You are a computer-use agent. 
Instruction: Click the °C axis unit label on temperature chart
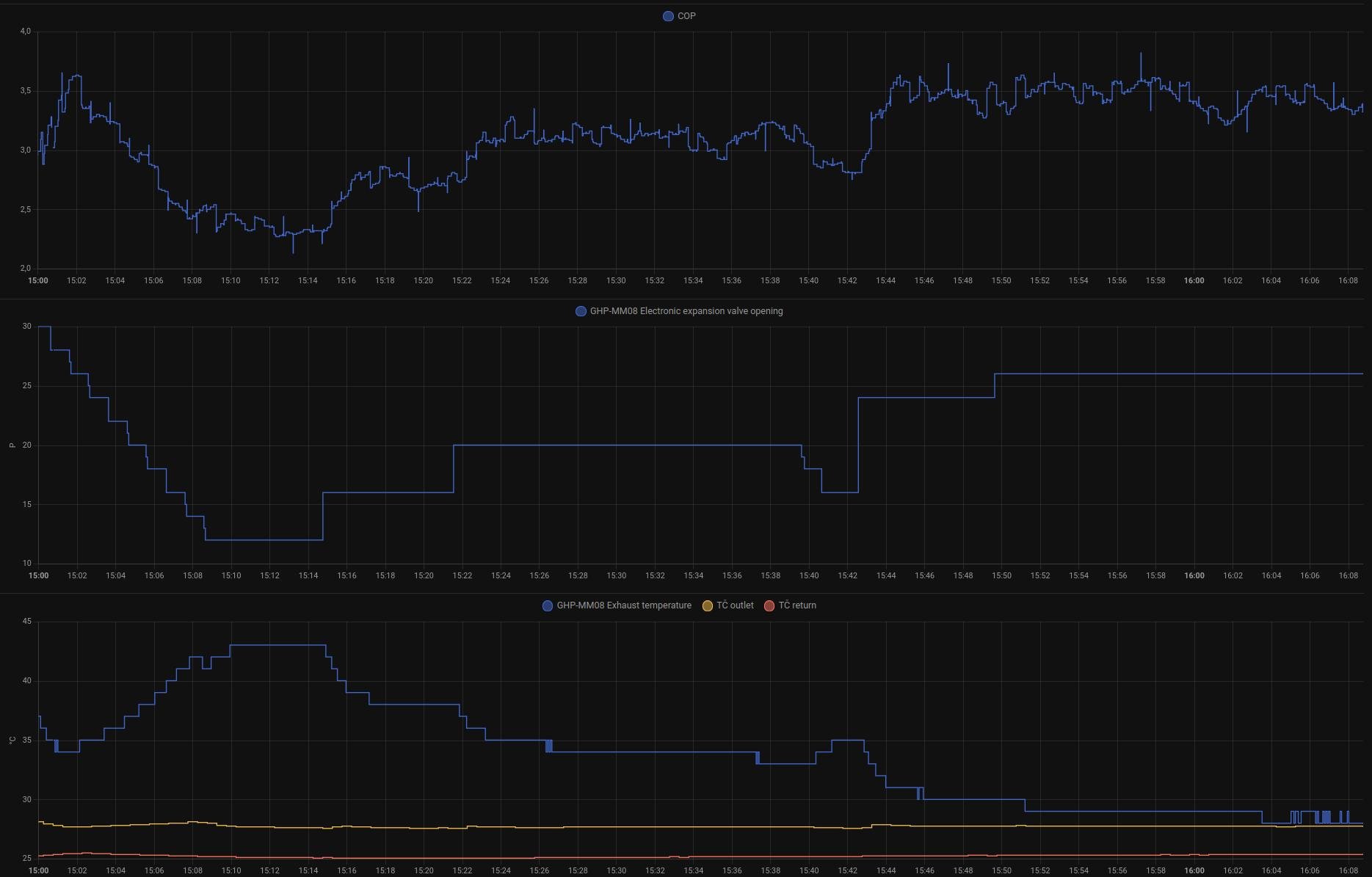click(x=12, y=740)
